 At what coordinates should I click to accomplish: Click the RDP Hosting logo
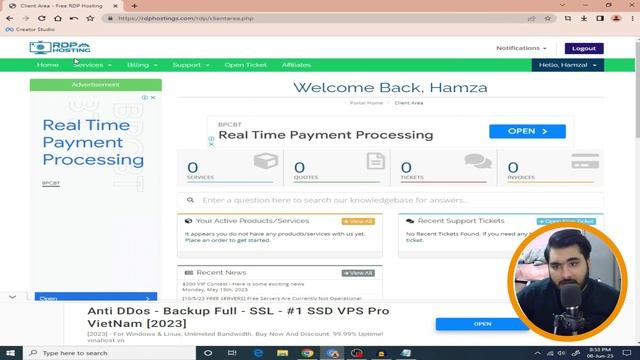tap(60, 47)
